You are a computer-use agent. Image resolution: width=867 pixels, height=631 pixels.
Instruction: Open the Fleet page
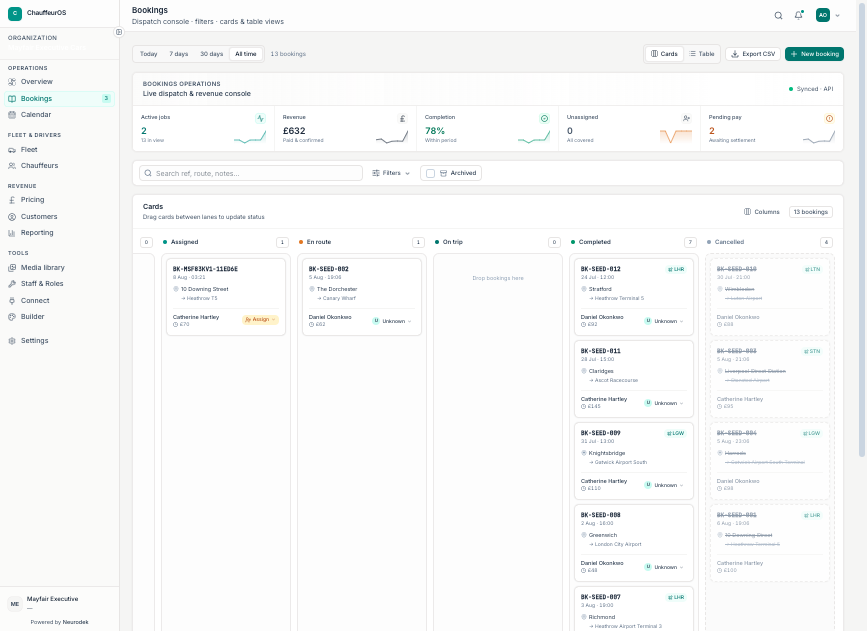coord(60,149)
